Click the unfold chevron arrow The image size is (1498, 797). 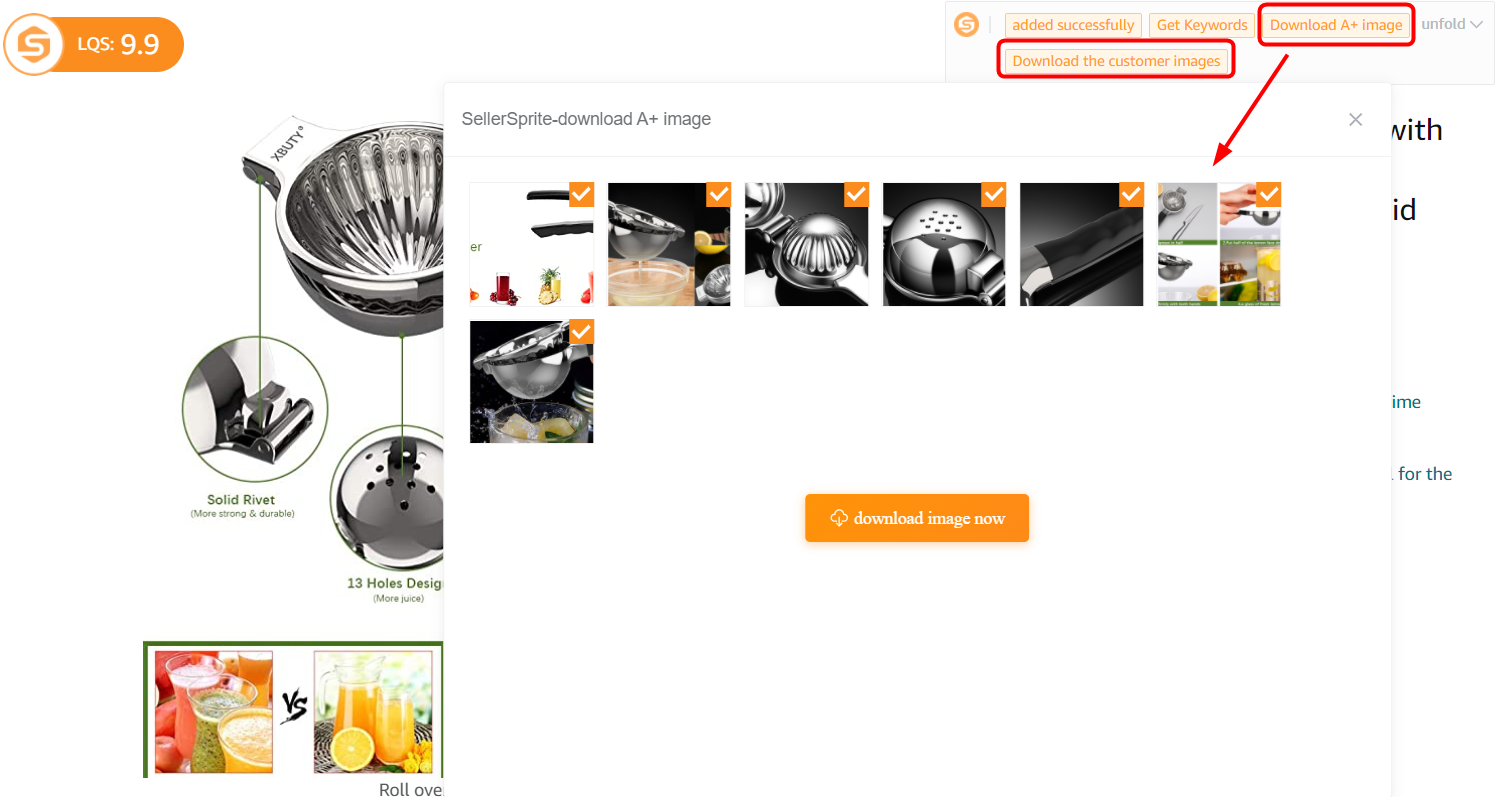(1476, 25)
